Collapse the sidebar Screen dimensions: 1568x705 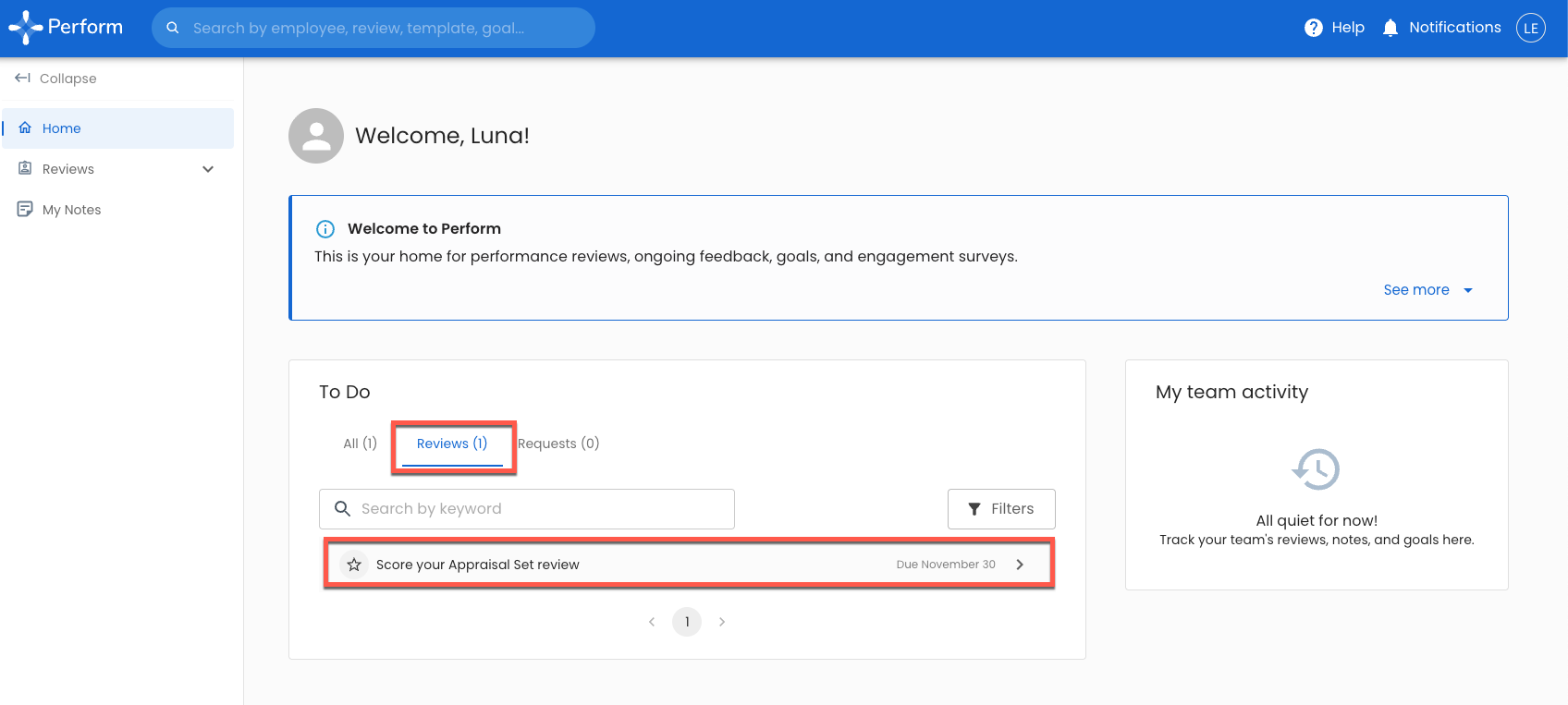coord(55,79)
